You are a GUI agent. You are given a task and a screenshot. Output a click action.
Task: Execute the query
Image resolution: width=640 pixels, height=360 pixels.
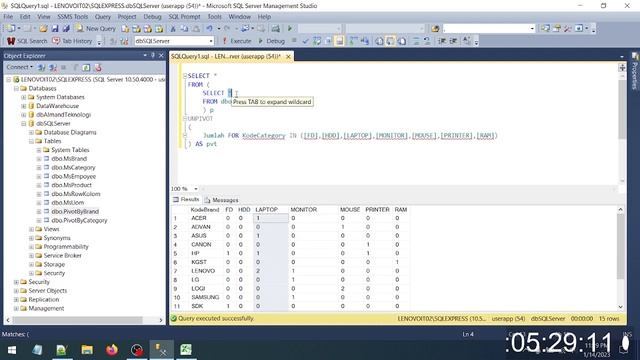click(237, 41)
